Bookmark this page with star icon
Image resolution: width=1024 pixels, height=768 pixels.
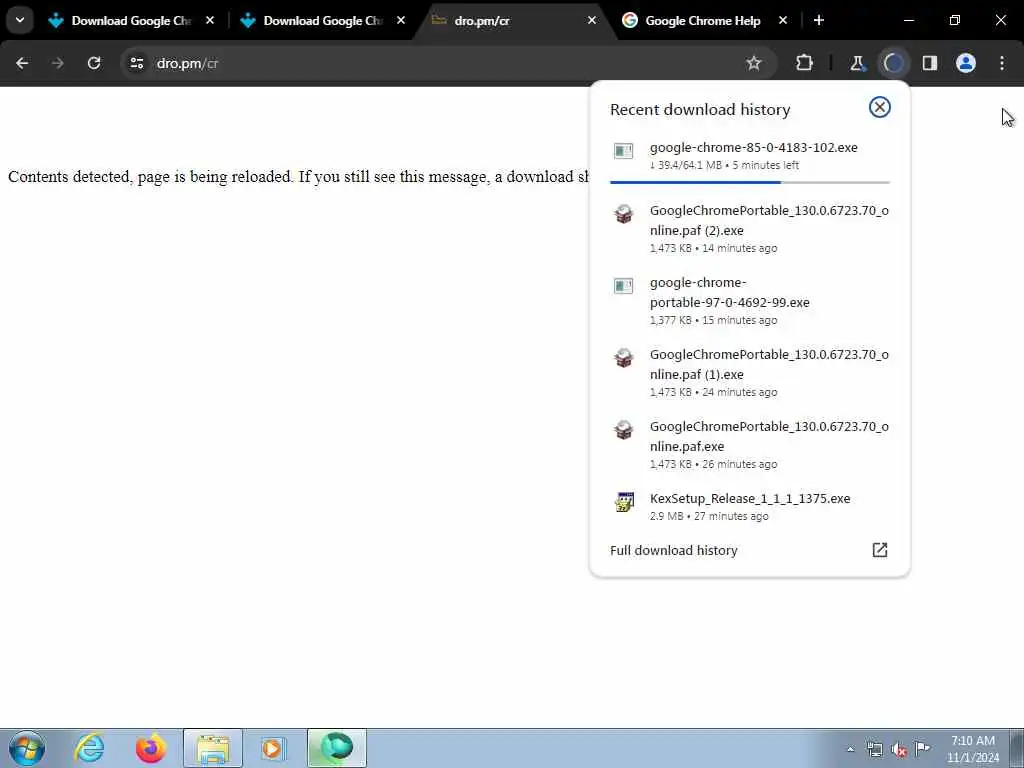tap(754, 63)
